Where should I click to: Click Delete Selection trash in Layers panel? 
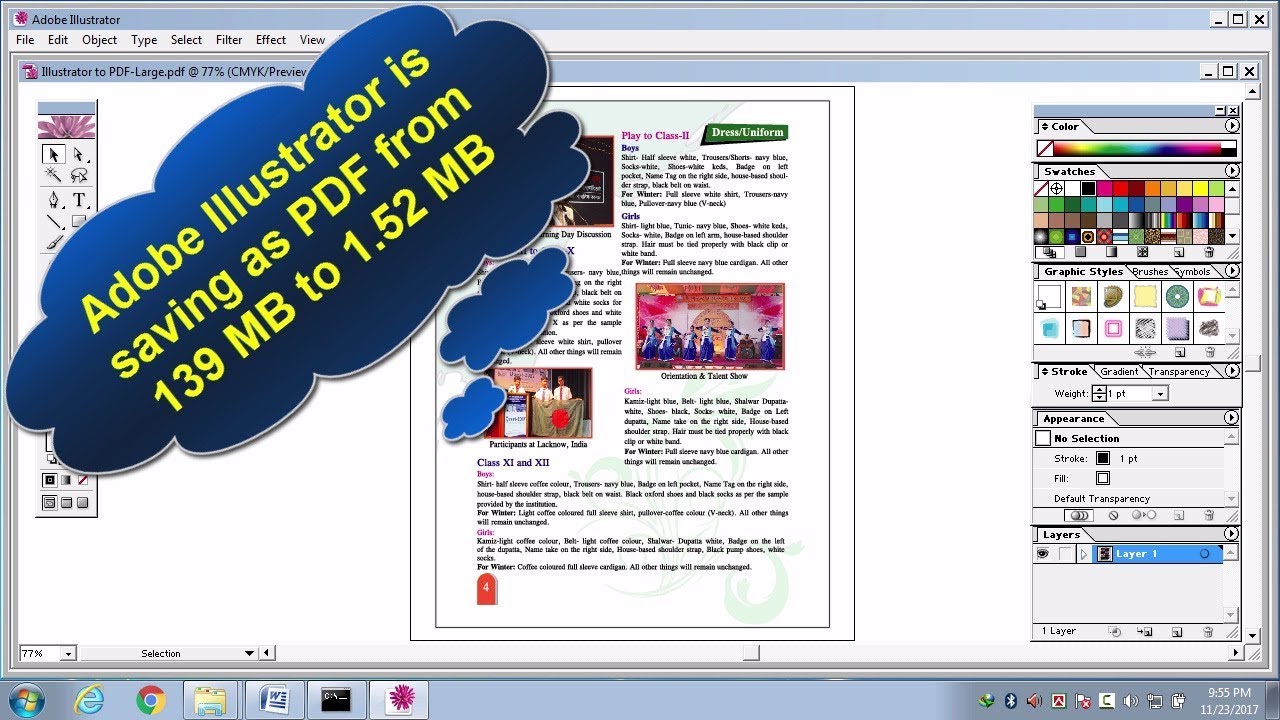1208,632
